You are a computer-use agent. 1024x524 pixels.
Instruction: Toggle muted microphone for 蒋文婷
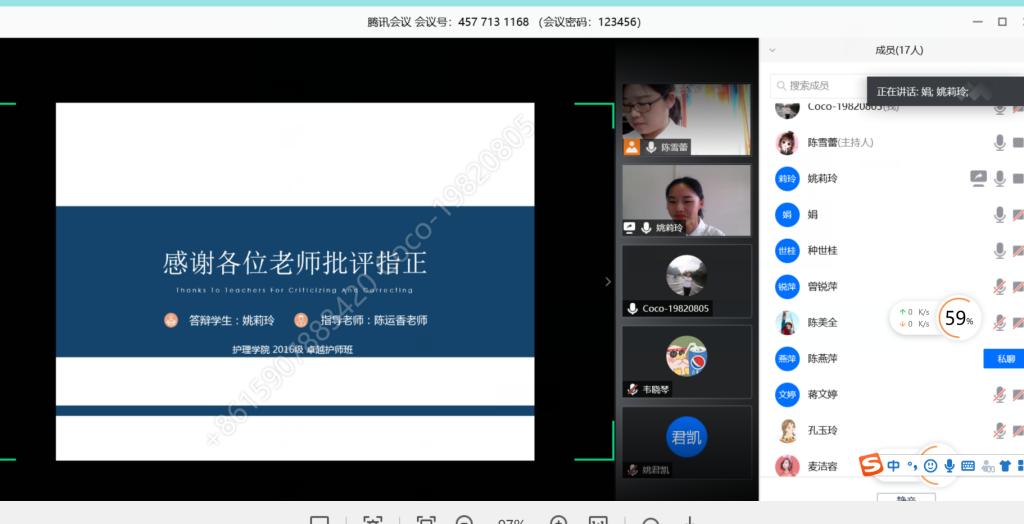(x=999, y=395)
